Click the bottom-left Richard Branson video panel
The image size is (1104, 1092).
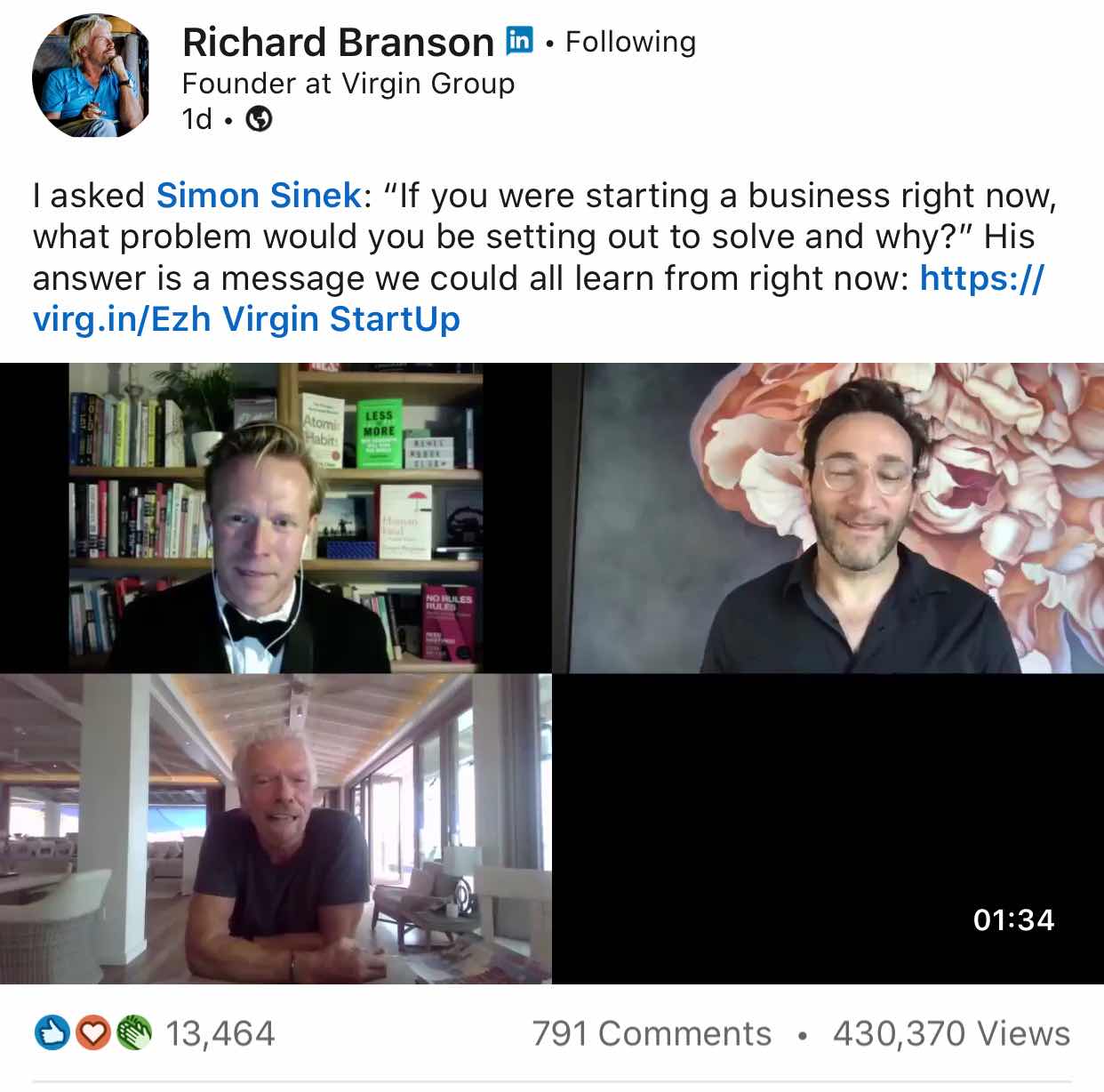pyautogui.click(x=276, y=829)
